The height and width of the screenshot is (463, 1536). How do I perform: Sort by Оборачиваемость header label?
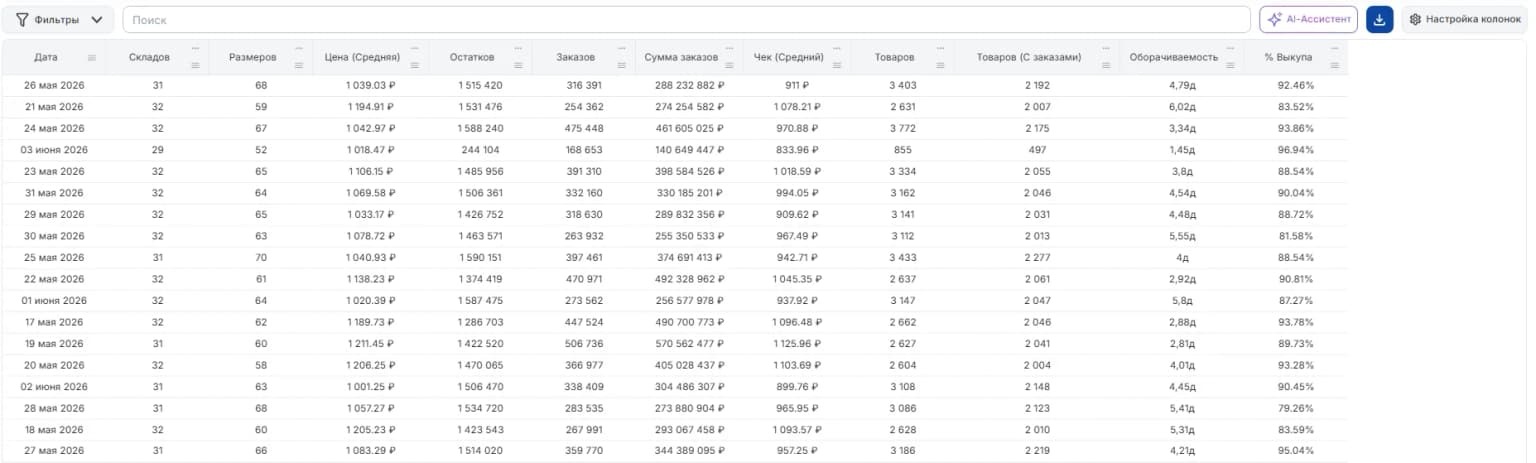click(1174, 58)
